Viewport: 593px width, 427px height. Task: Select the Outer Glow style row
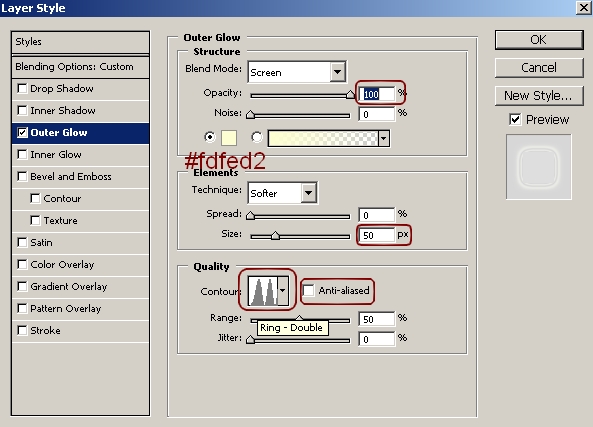80,133
